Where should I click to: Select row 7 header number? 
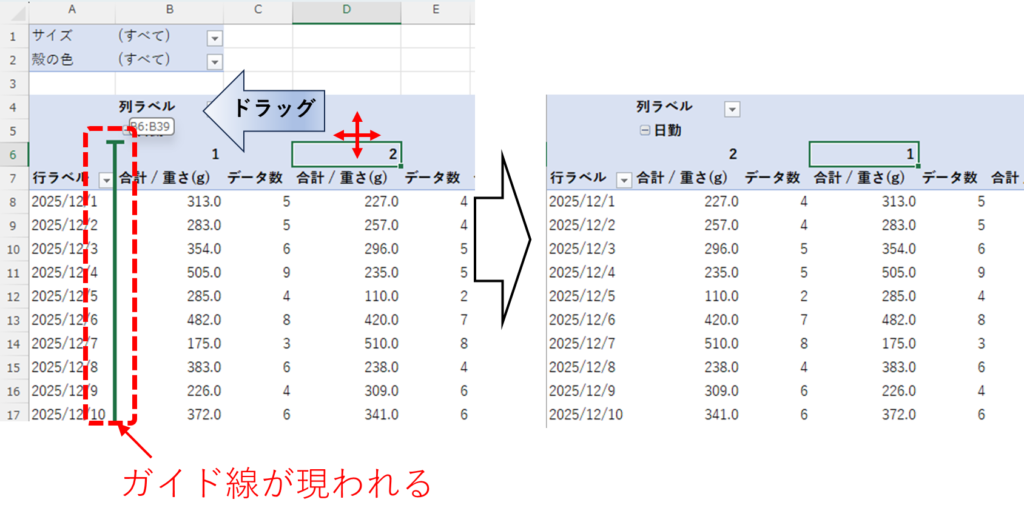(13, 178)
